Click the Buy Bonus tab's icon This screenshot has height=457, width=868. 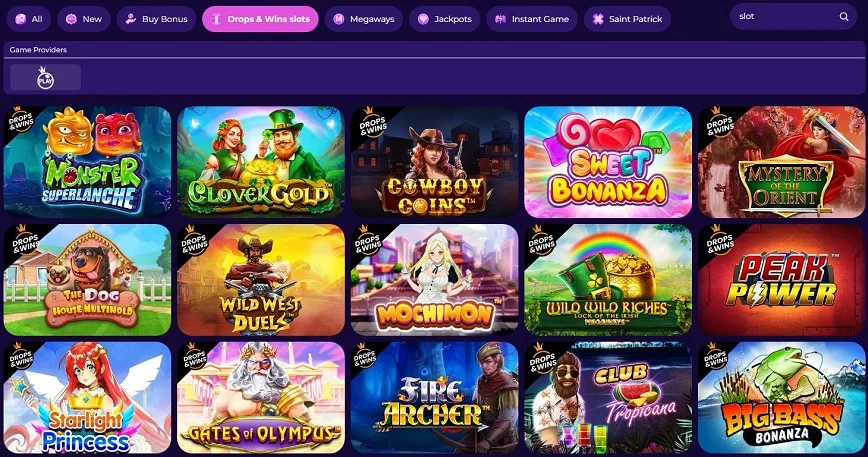click(131, 19)
